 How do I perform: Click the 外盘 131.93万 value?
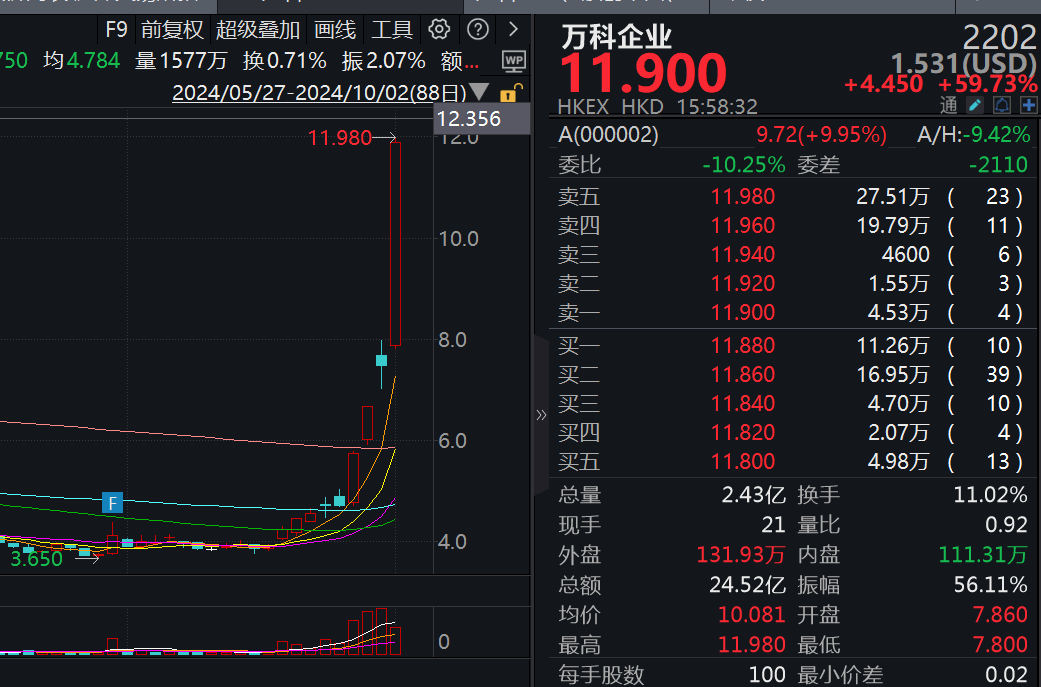(740, 554)
